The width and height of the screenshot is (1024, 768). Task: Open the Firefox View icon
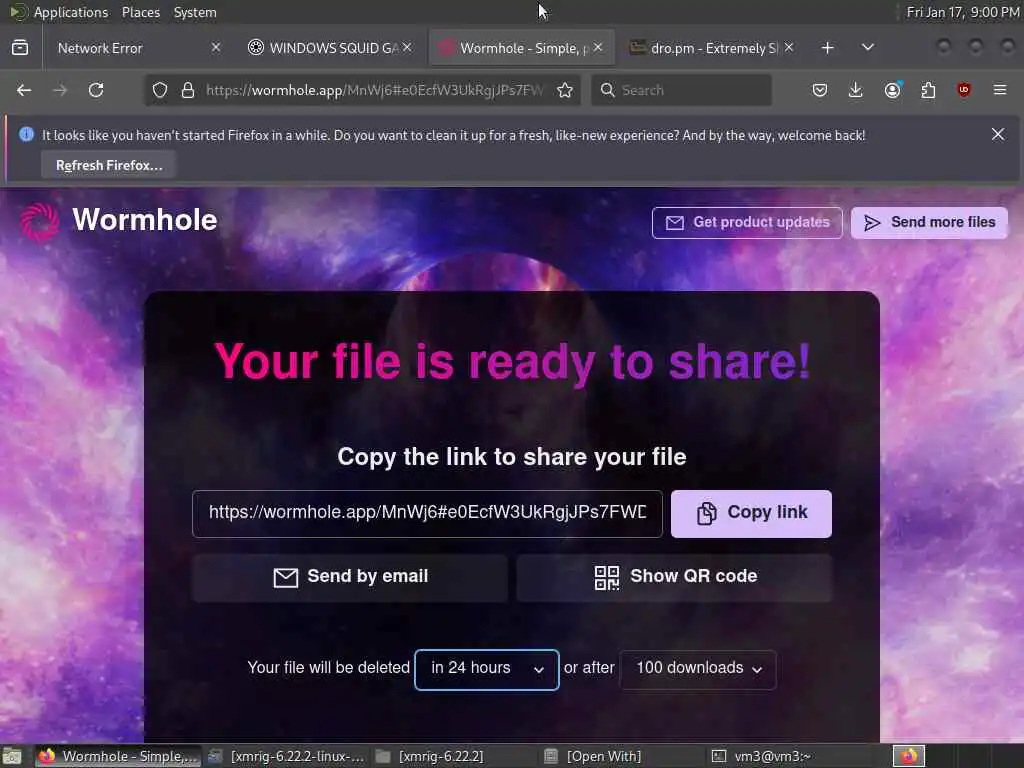[x=20, y=48]
